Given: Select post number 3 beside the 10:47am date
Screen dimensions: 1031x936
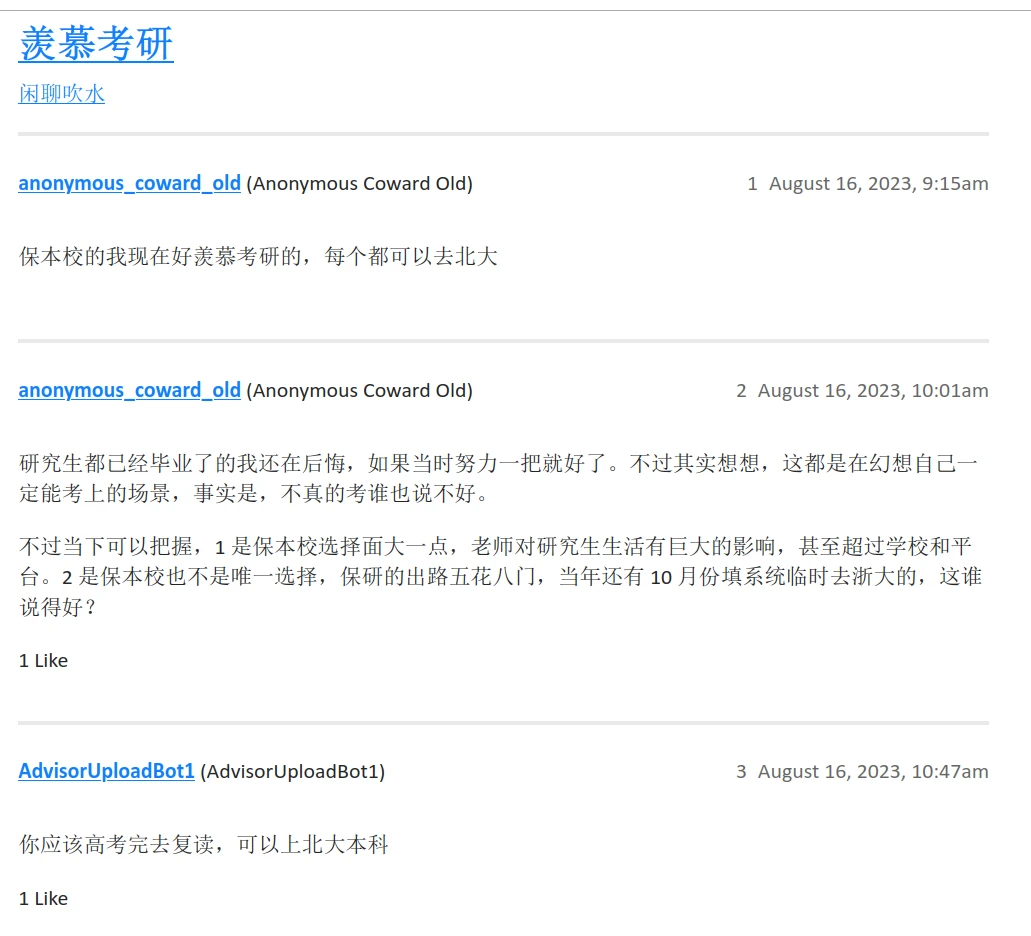Looking at the screenshot, I should click(x=741, y=772).
